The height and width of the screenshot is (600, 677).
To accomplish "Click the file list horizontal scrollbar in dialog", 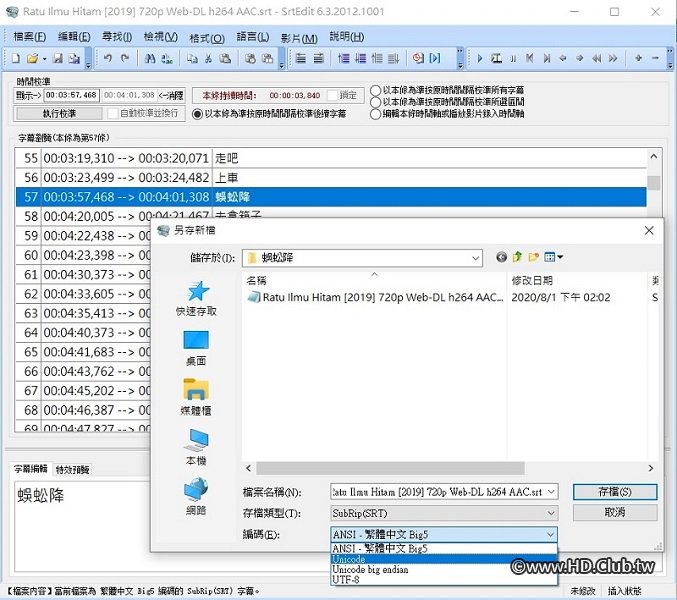I will tap(390, 468).
